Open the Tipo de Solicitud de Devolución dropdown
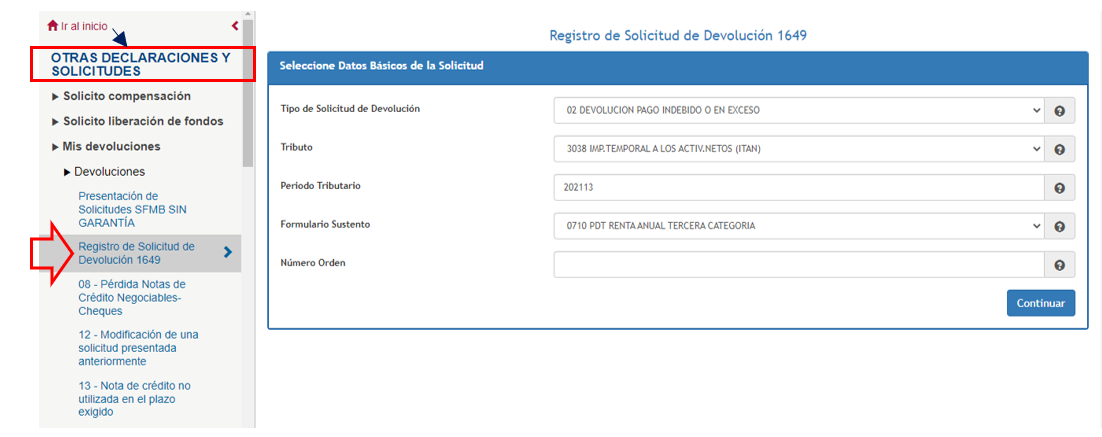The image size is (1102, 437). tap(797, 111)
